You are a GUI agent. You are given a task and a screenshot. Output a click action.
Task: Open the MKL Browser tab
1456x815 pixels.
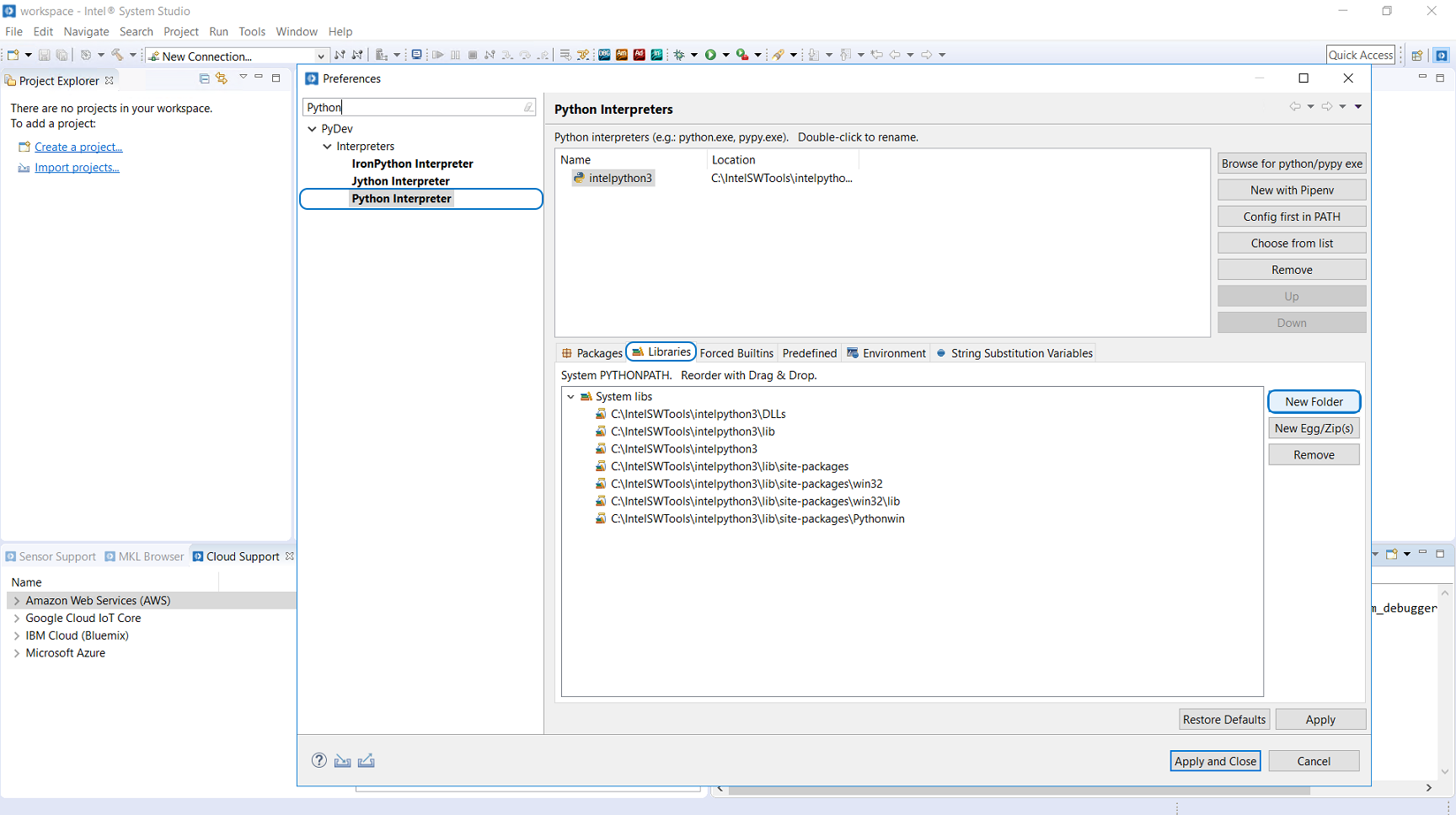click(144, 556)
